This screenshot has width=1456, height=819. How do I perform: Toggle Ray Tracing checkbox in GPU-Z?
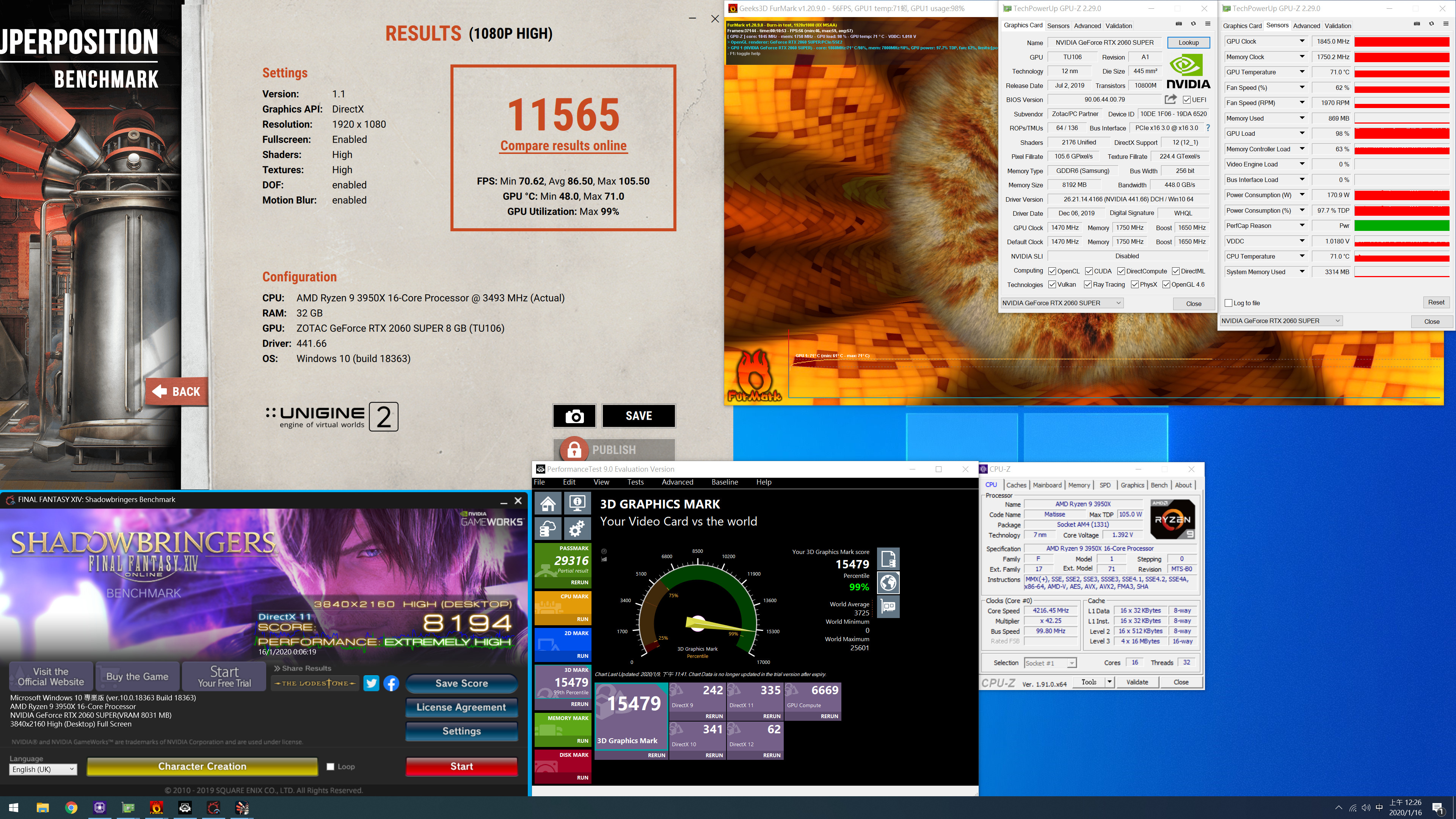click(1087, 285)
